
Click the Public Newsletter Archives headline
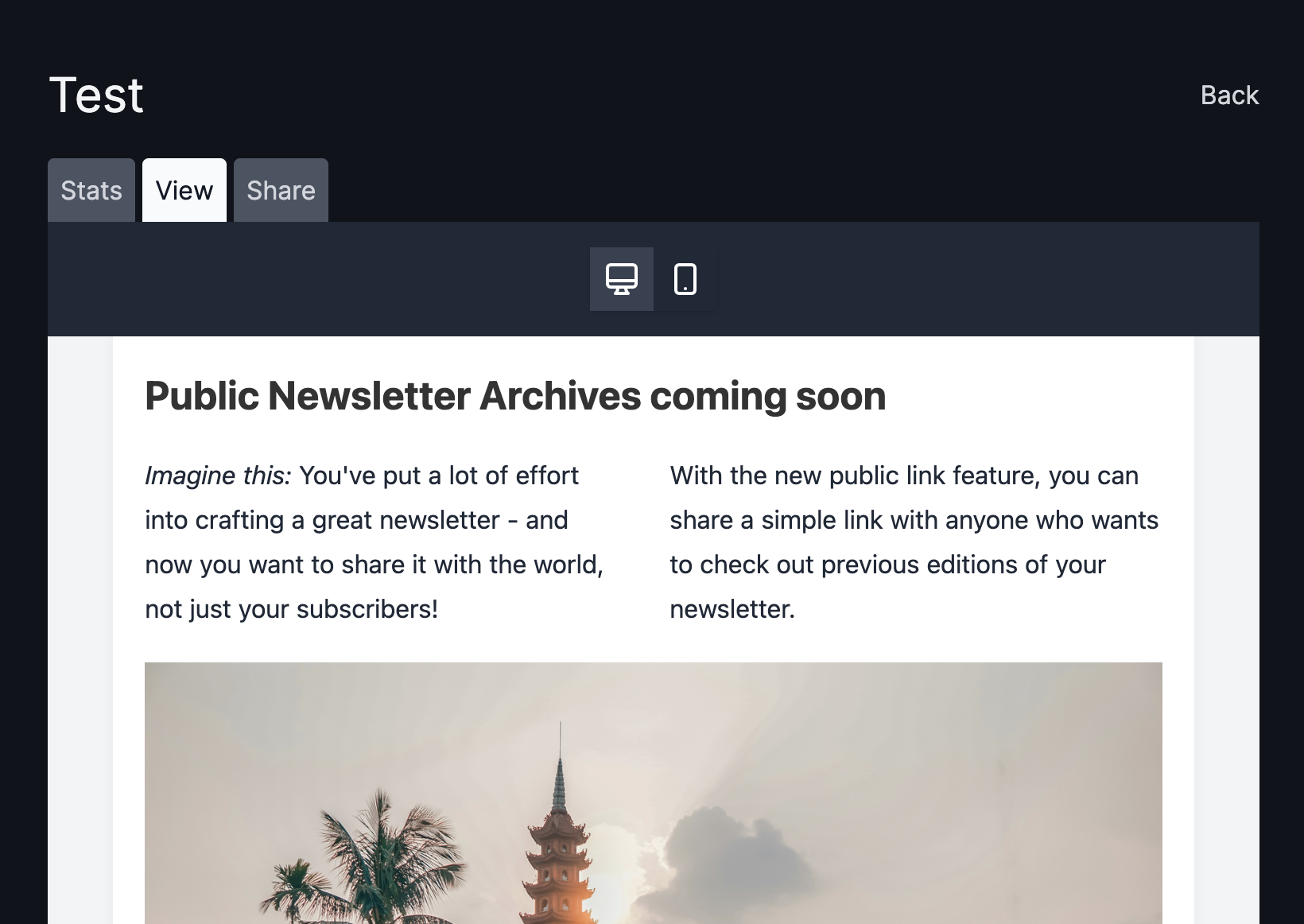pos(515,396)
